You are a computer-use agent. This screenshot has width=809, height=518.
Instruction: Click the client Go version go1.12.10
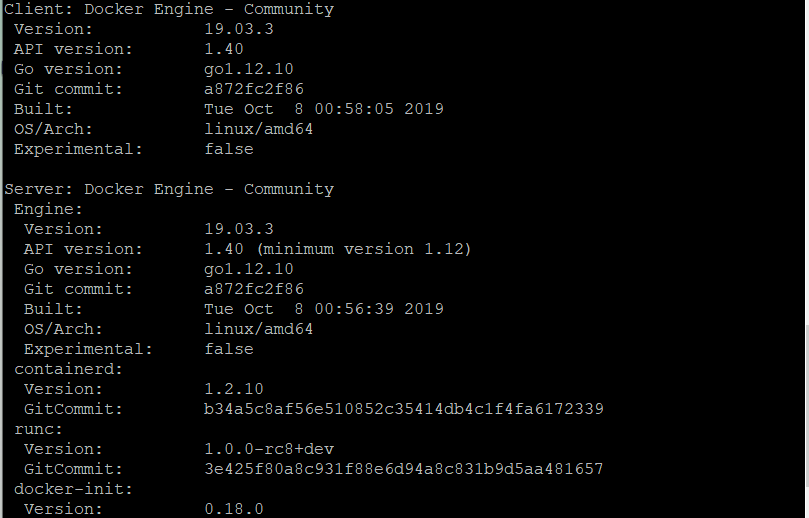click(249, 69)
